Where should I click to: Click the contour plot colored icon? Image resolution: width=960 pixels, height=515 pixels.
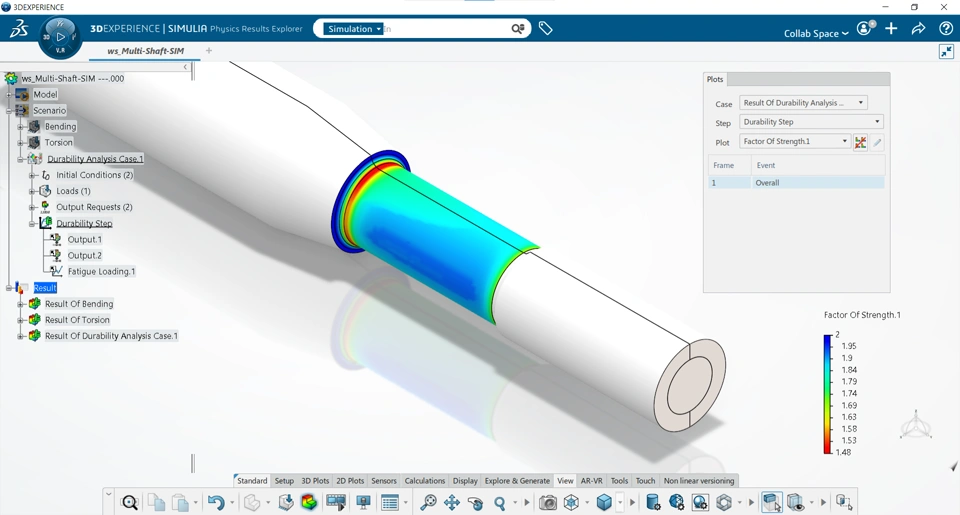[309, 503]
